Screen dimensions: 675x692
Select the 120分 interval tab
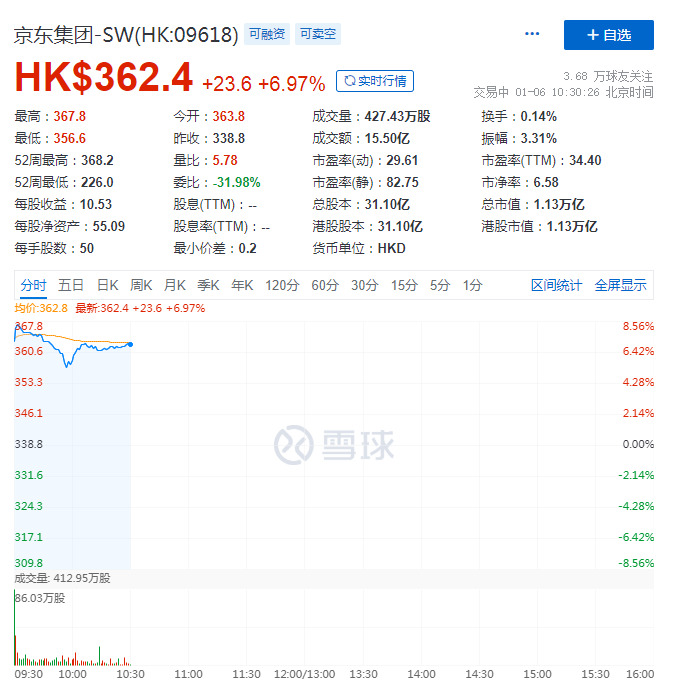(x=282, y=285)
